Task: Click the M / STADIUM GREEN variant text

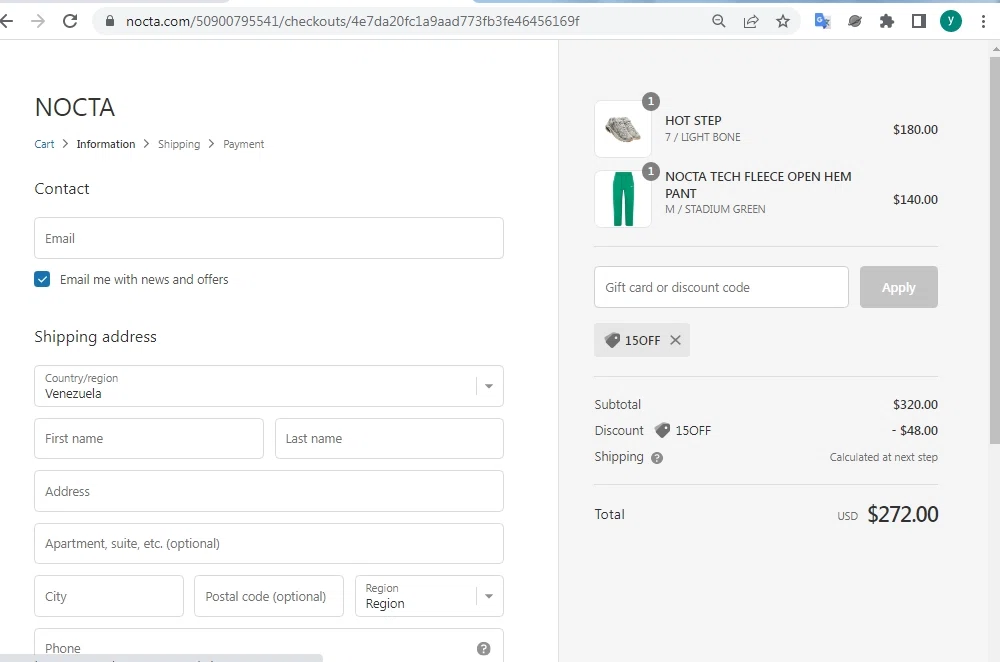Action: [x=715, y=209]
